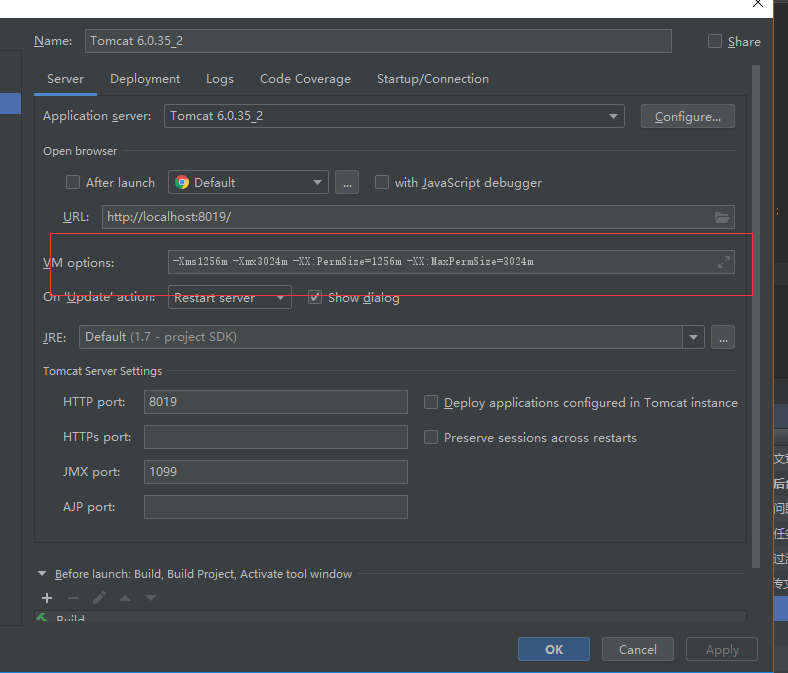The height and width of the screenshot is (673, 788).
Task: Click the Name field containing Tomcat 6.0.35_2
Action: click(378, 41)
